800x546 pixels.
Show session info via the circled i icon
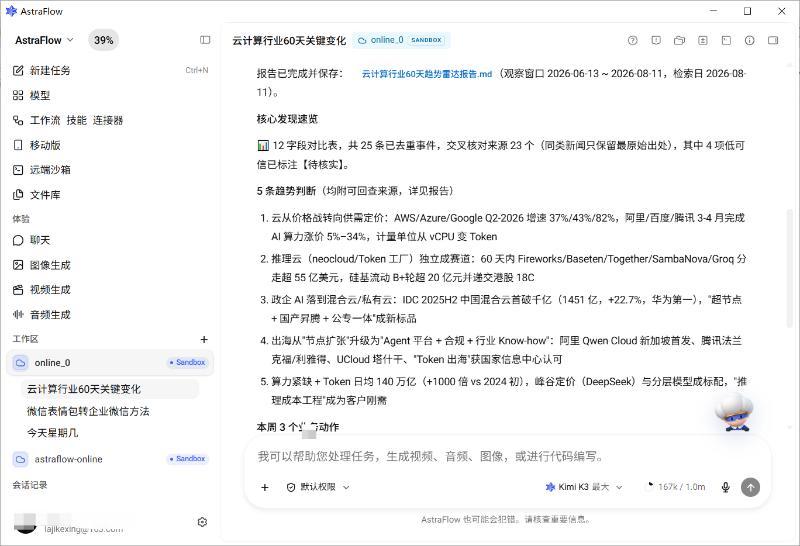749,40
